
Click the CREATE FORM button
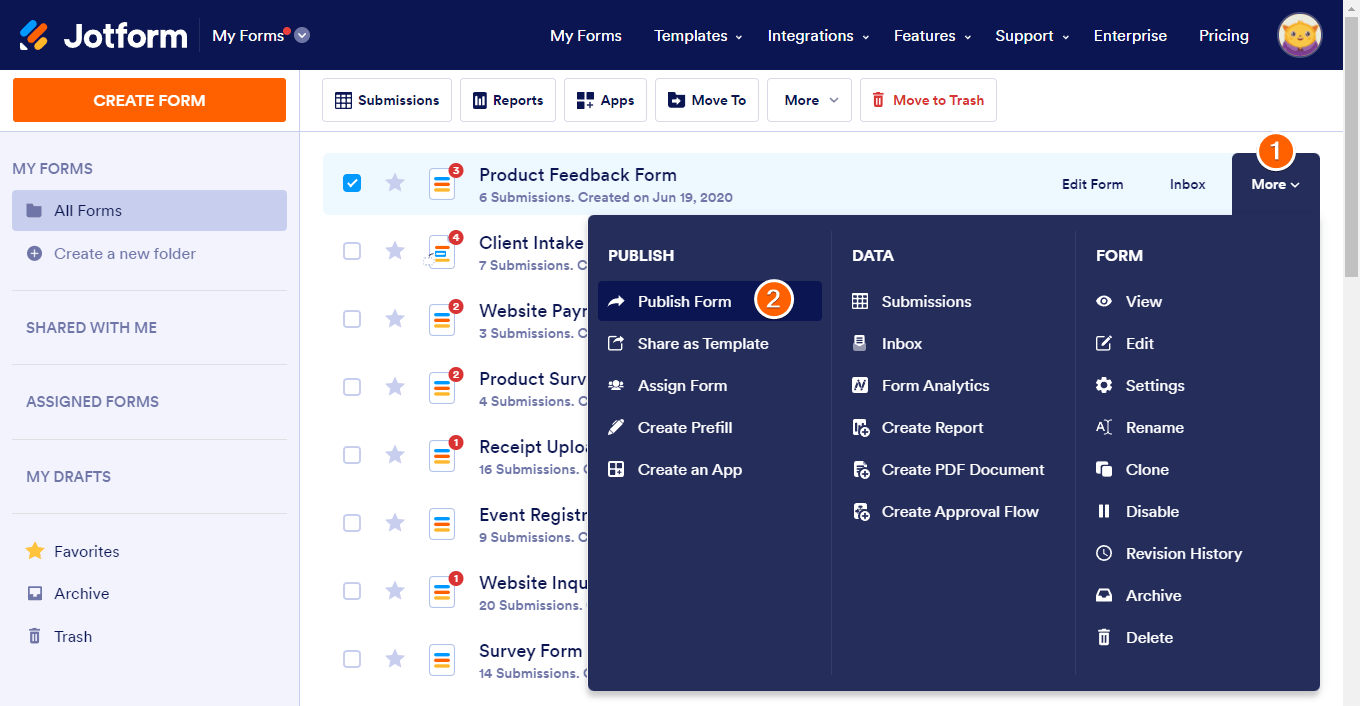[x=149, y=100]
